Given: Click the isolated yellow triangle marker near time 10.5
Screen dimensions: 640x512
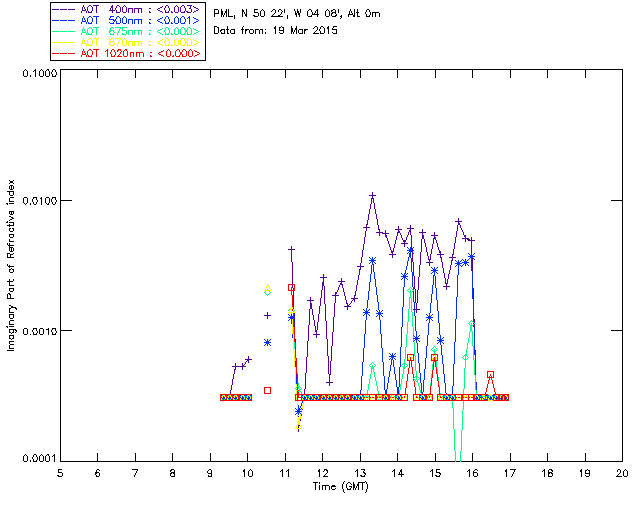Looking at the screenshot, I should point(267,287).
